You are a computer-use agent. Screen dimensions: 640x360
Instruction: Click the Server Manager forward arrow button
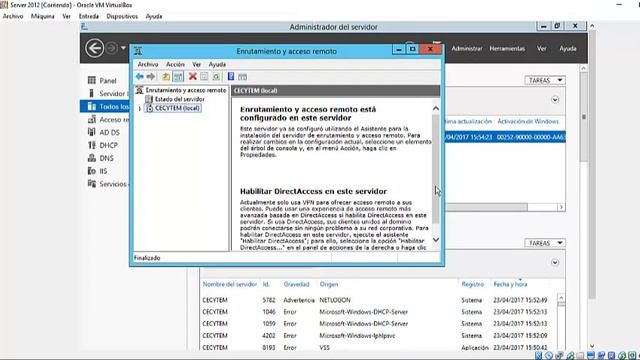111,48
